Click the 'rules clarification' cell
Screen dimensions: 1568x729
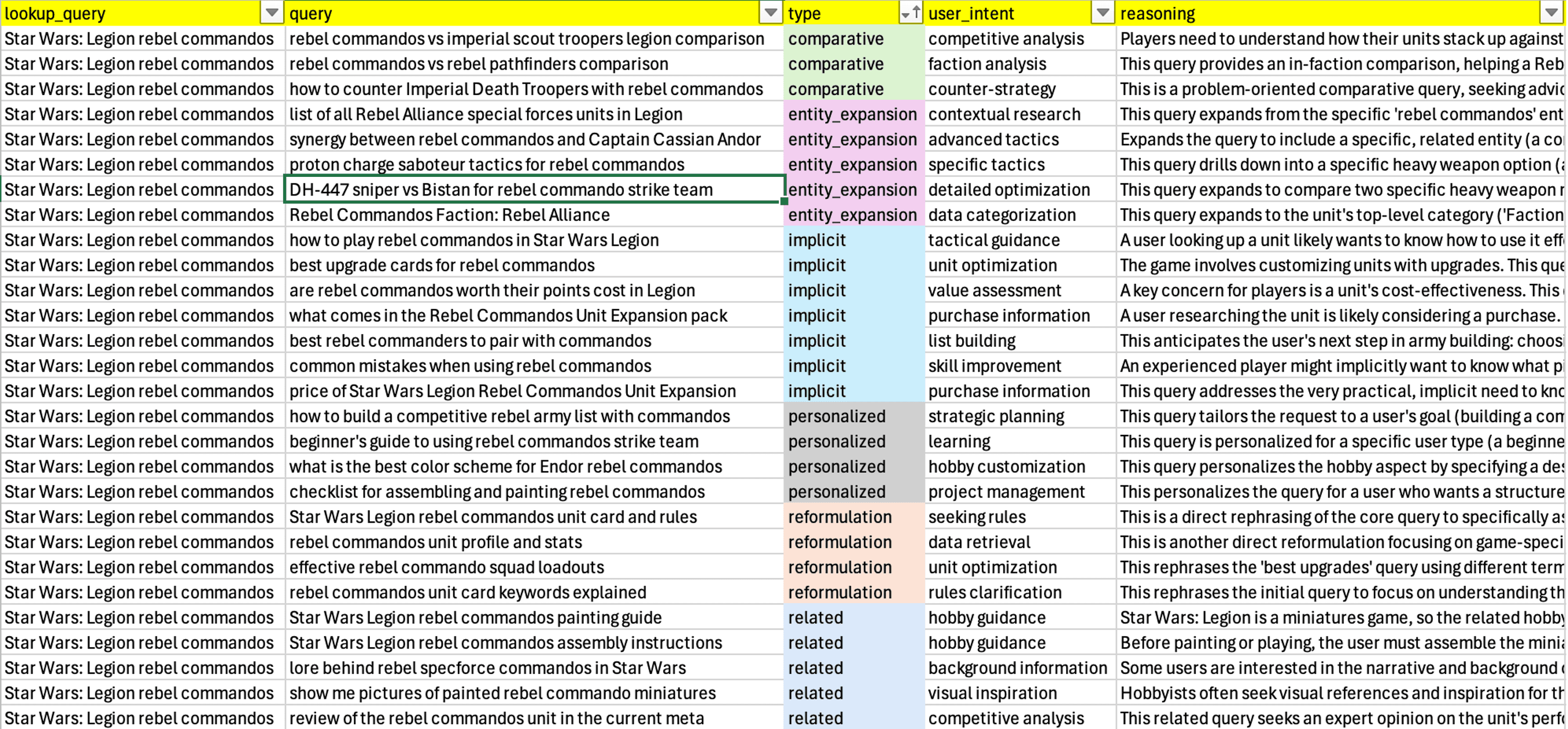[x=1020, y=592]
